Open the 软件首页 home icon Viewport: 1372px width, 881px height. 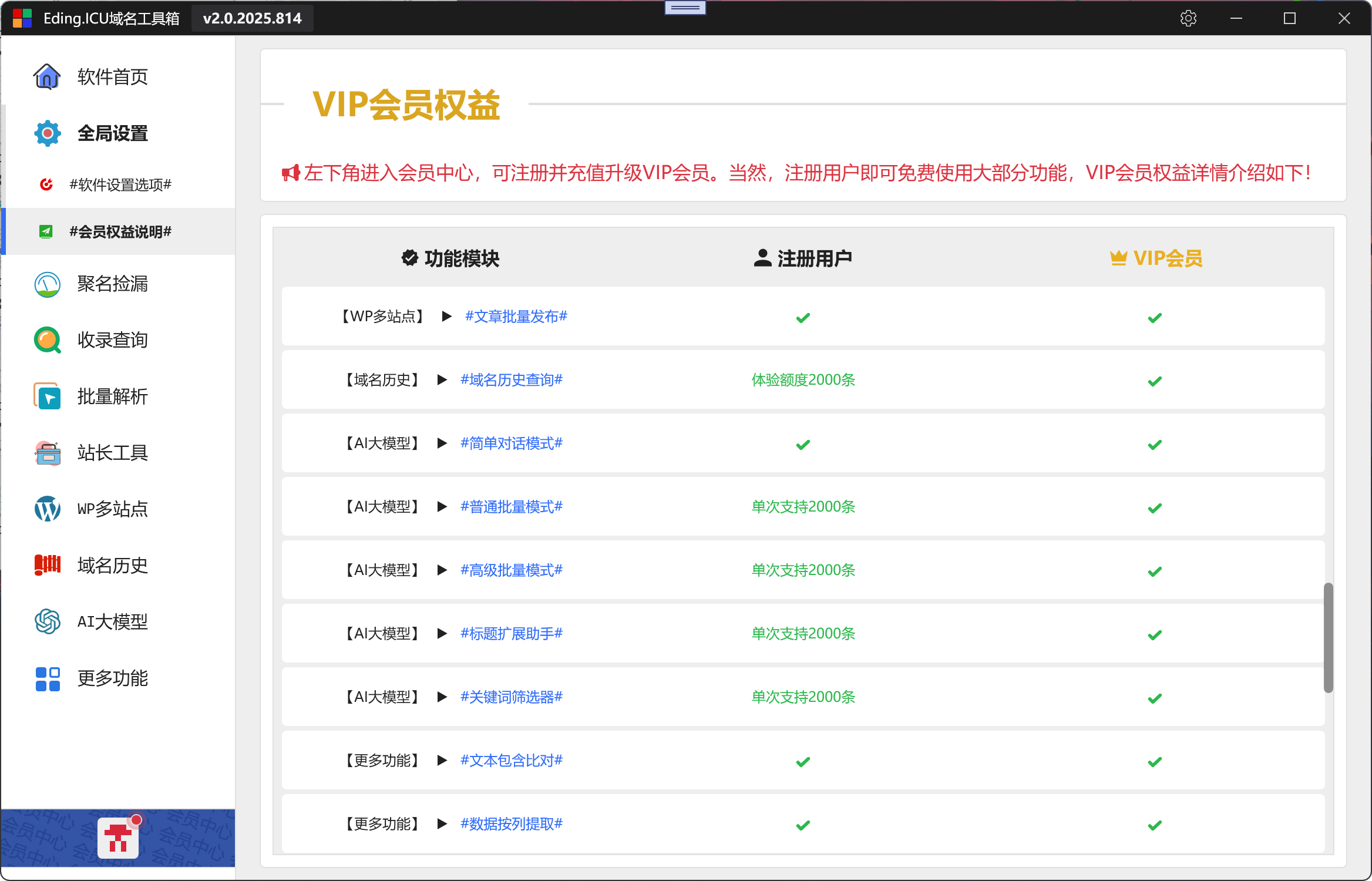point(47,76)
